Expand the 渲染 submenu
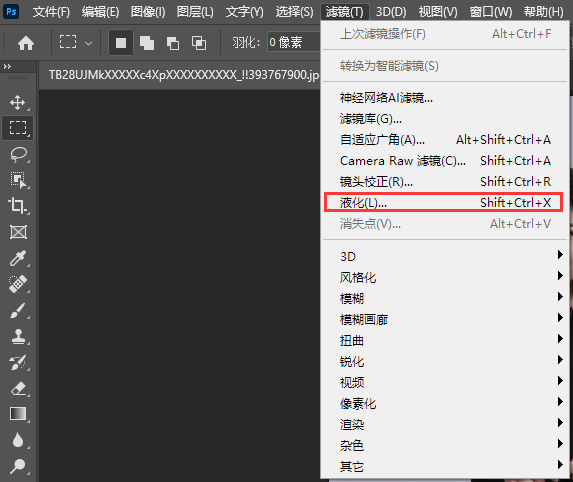The image size is (573, 482). [445, 425]
